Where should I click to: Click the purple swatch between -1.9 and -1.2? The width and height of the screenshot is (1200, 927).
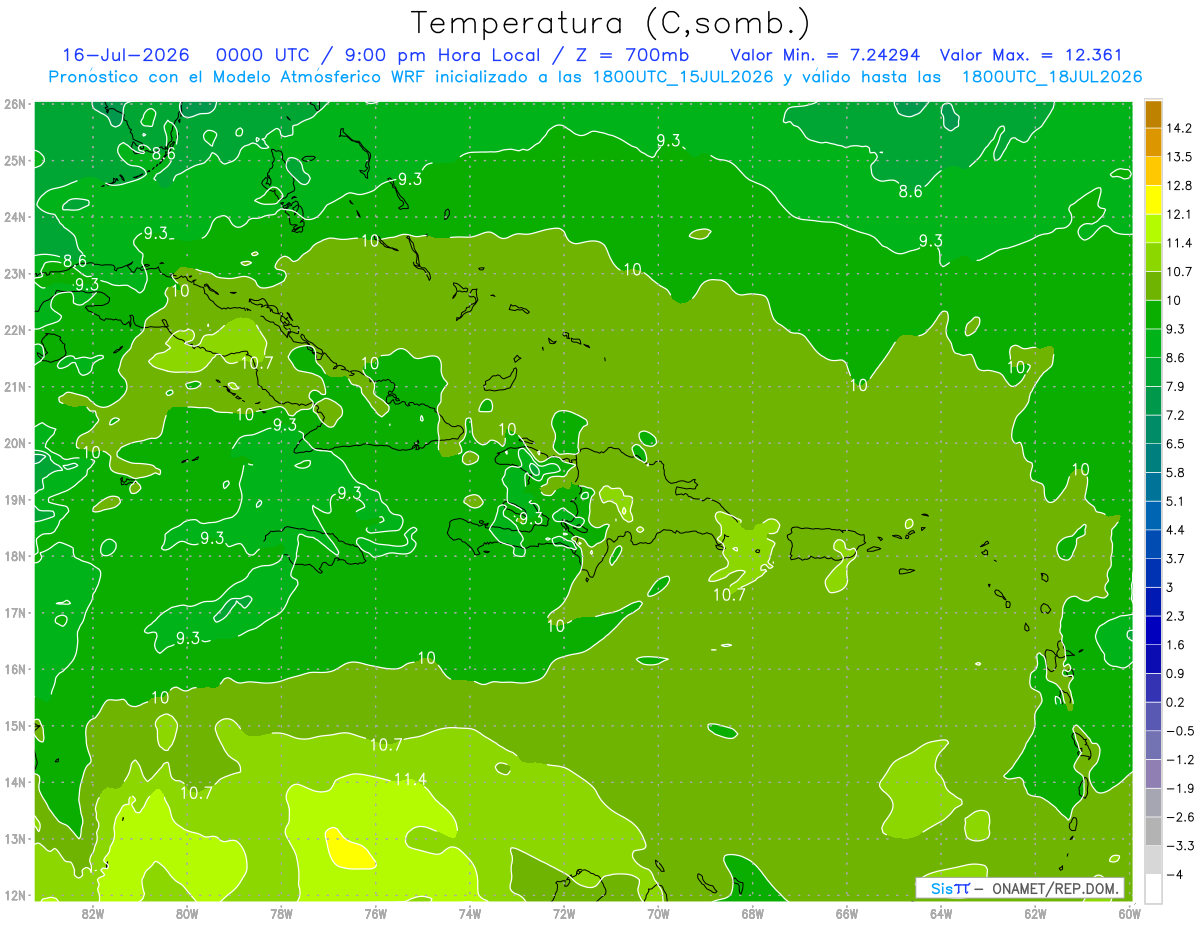1153,774
